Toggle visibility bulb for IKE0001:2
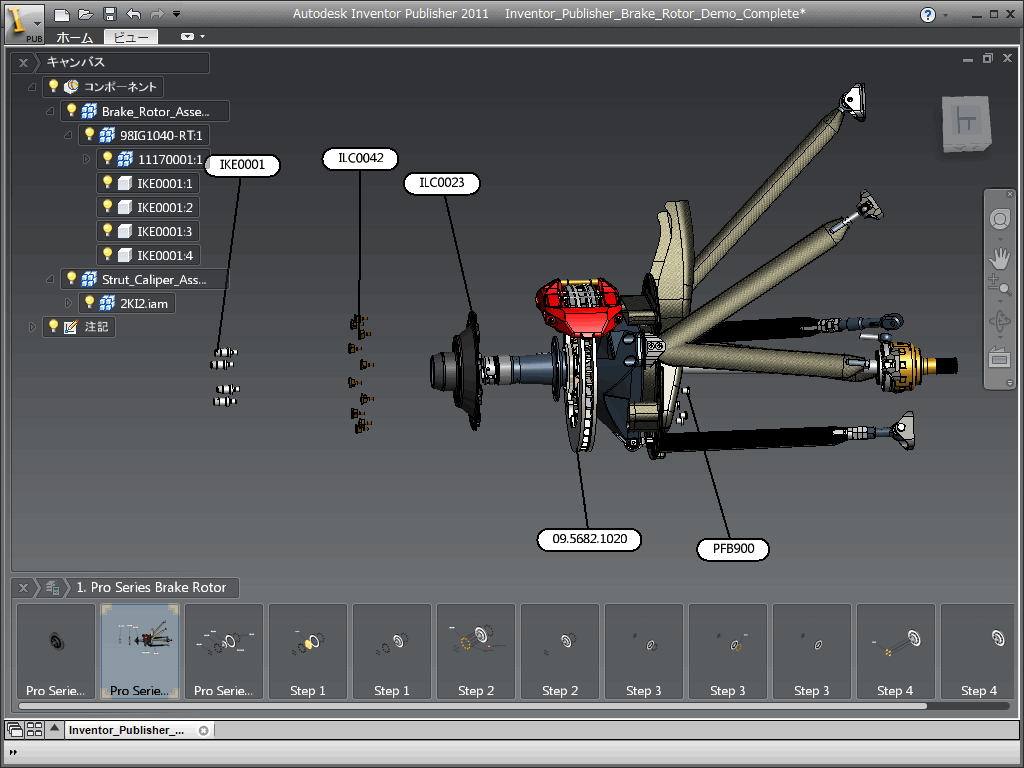Screen dimensions: 1024x768 (108, 206)
